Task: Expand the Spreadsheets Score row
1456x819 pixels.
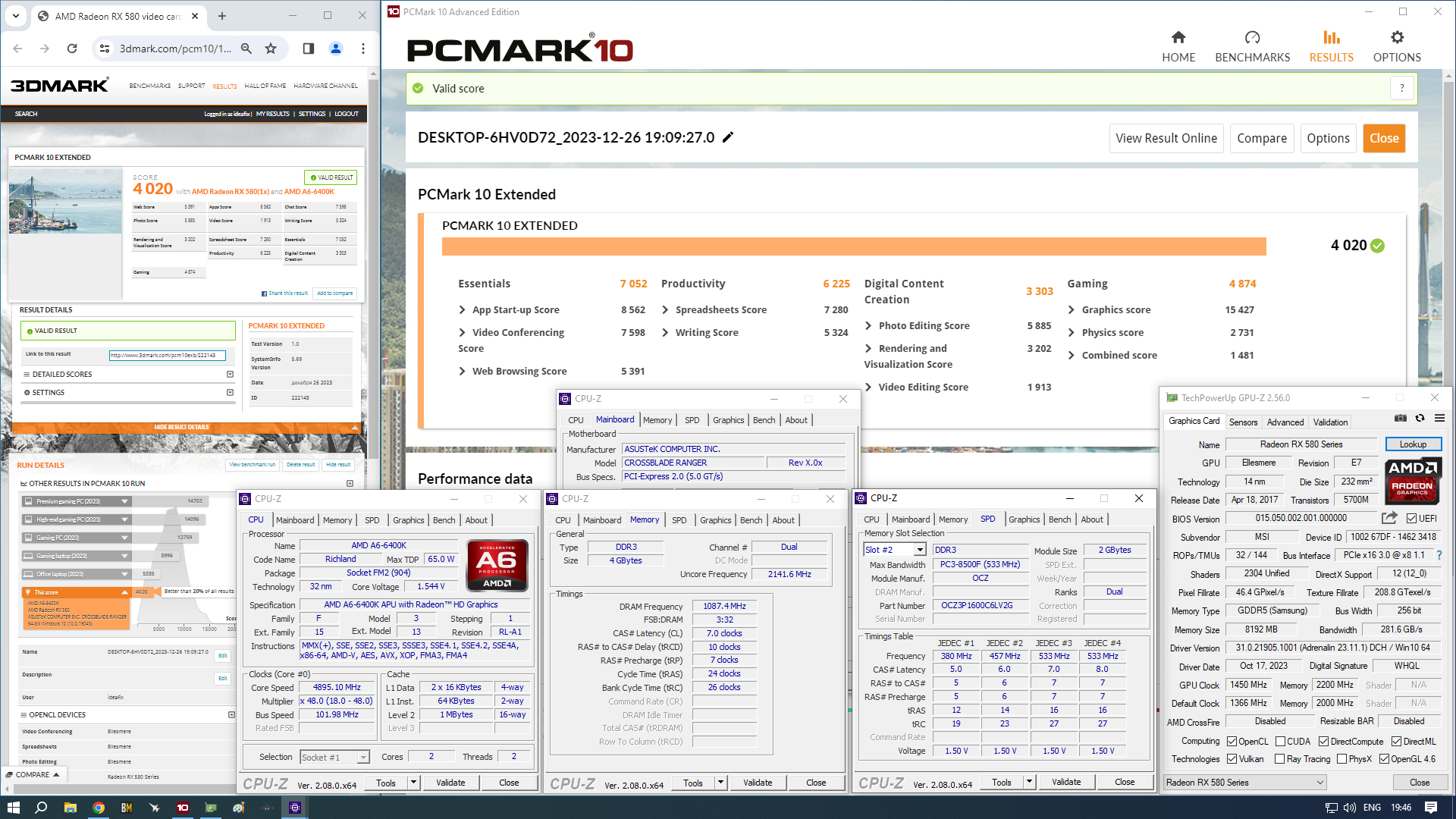Action: 665,309
